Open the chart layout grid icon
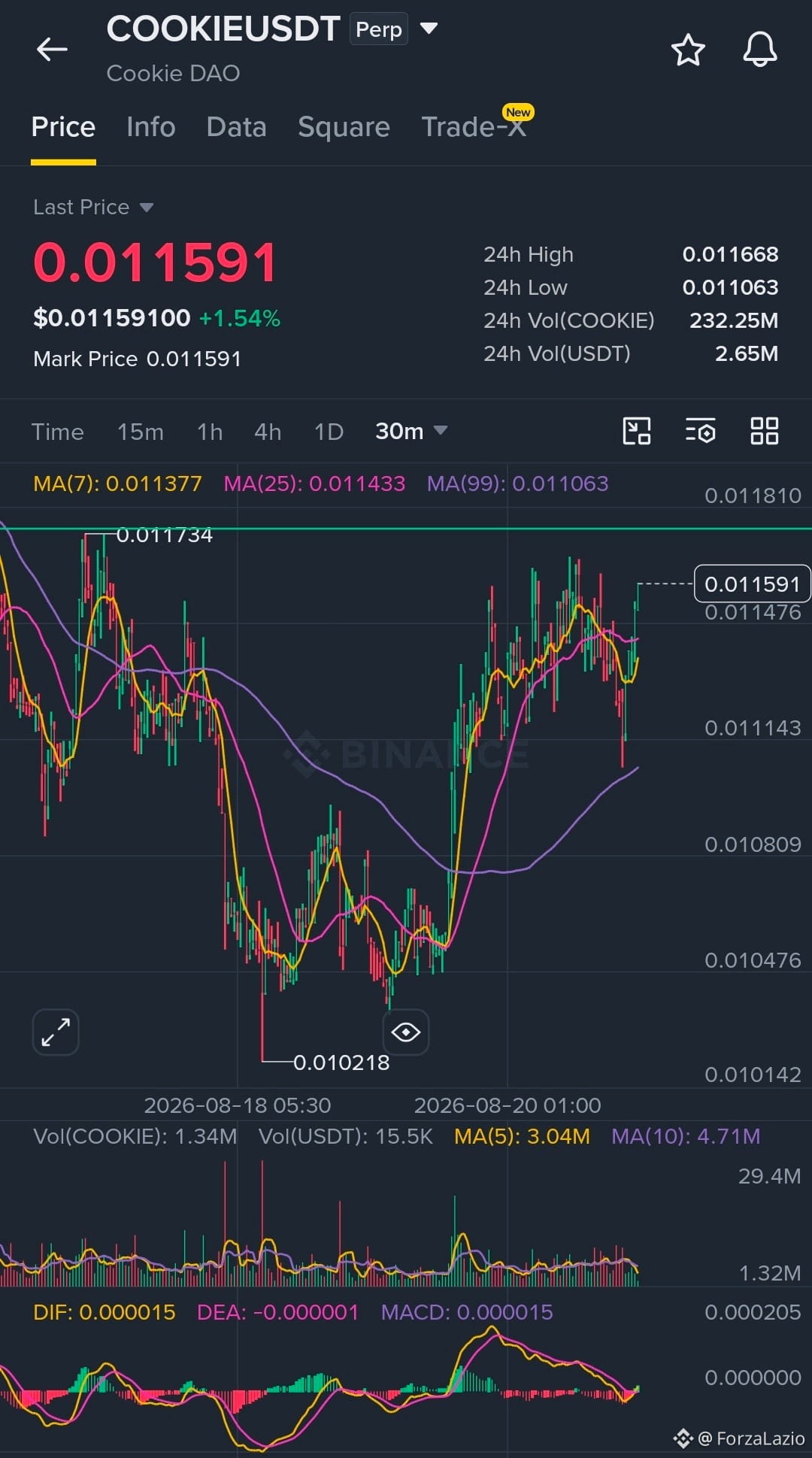Screen dimensions: 812x1458 pyautogui.click(x=765, y=431)
